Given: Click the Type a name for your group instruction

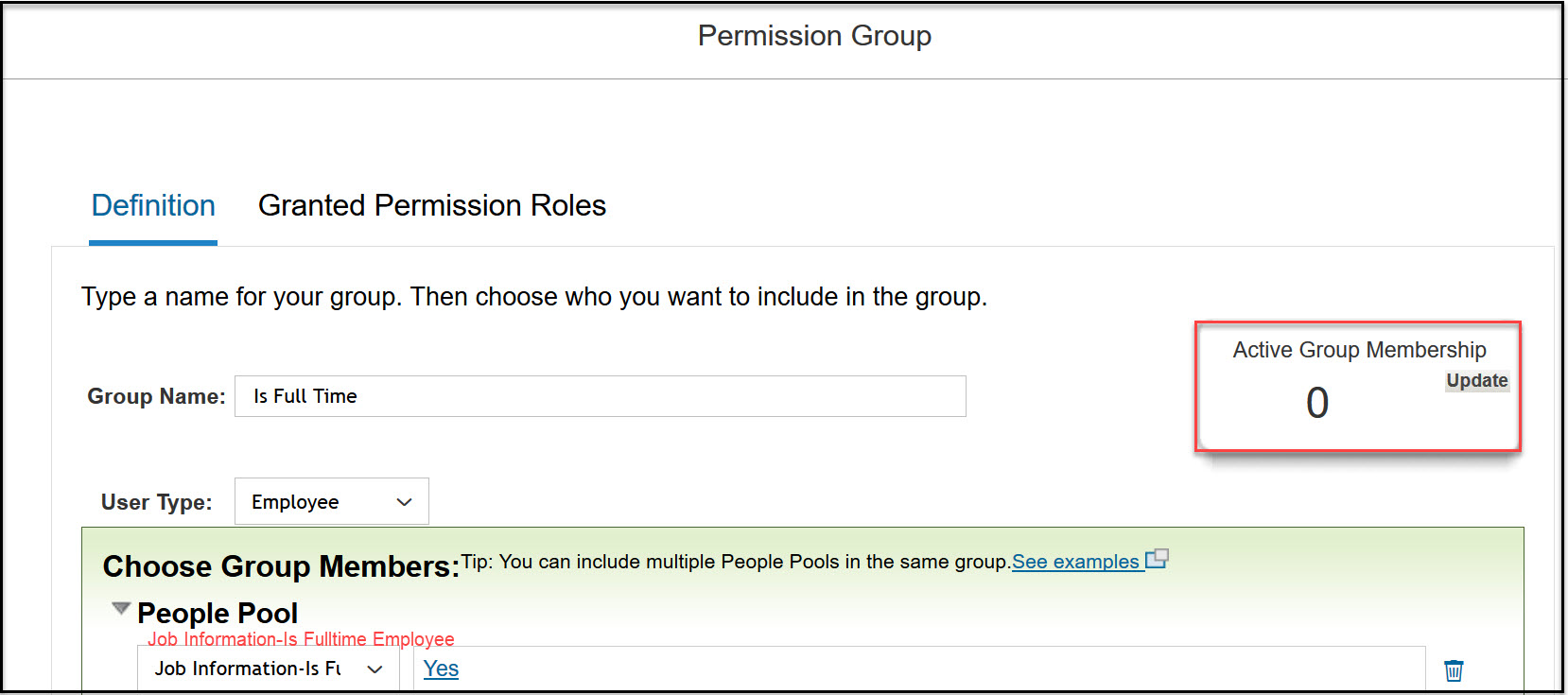Looking at the screenshot, I should pos(534,297).
